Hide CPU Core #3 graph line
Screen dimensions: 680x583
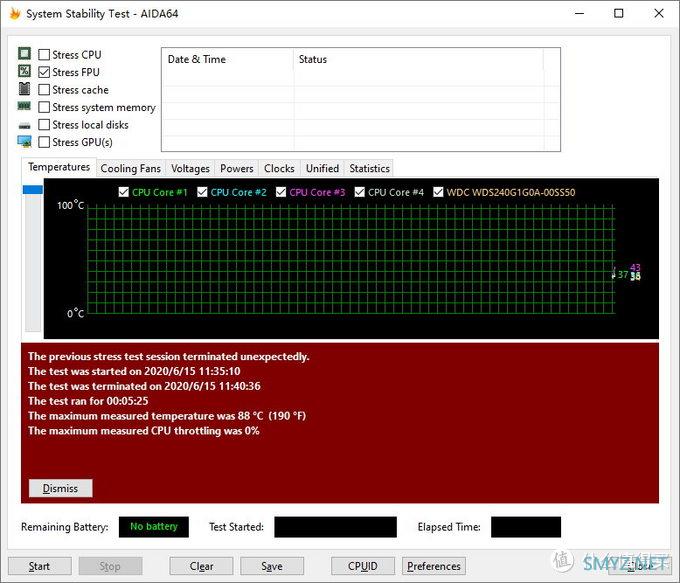click(281, 192)
